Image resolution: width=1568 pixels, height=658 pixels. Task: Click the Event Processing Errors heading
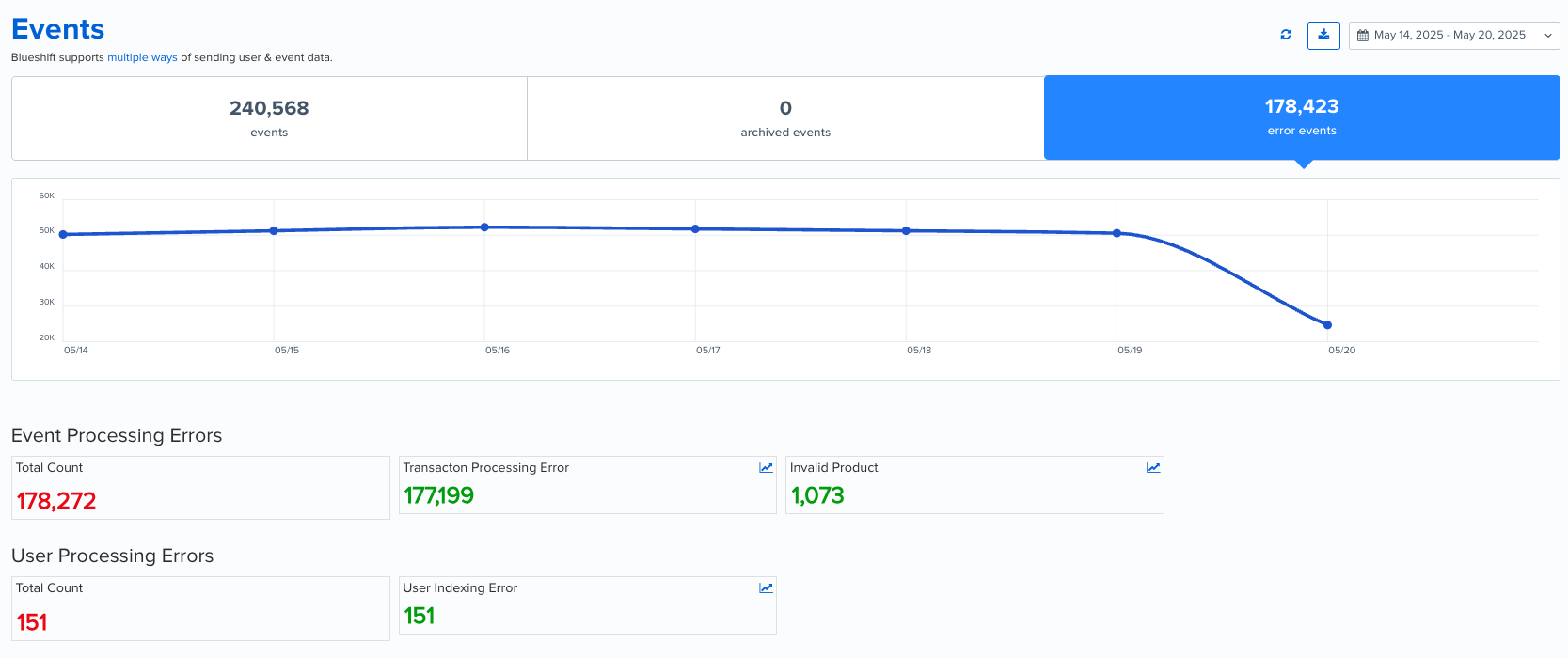[x=117, y=435]
